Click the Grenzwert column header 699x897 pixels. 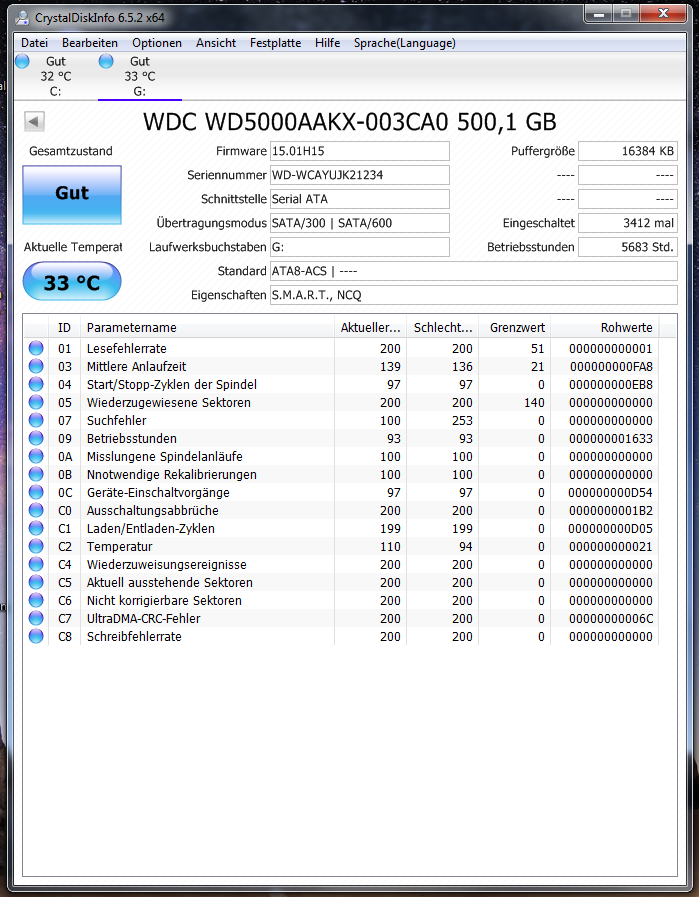[515, 328]
